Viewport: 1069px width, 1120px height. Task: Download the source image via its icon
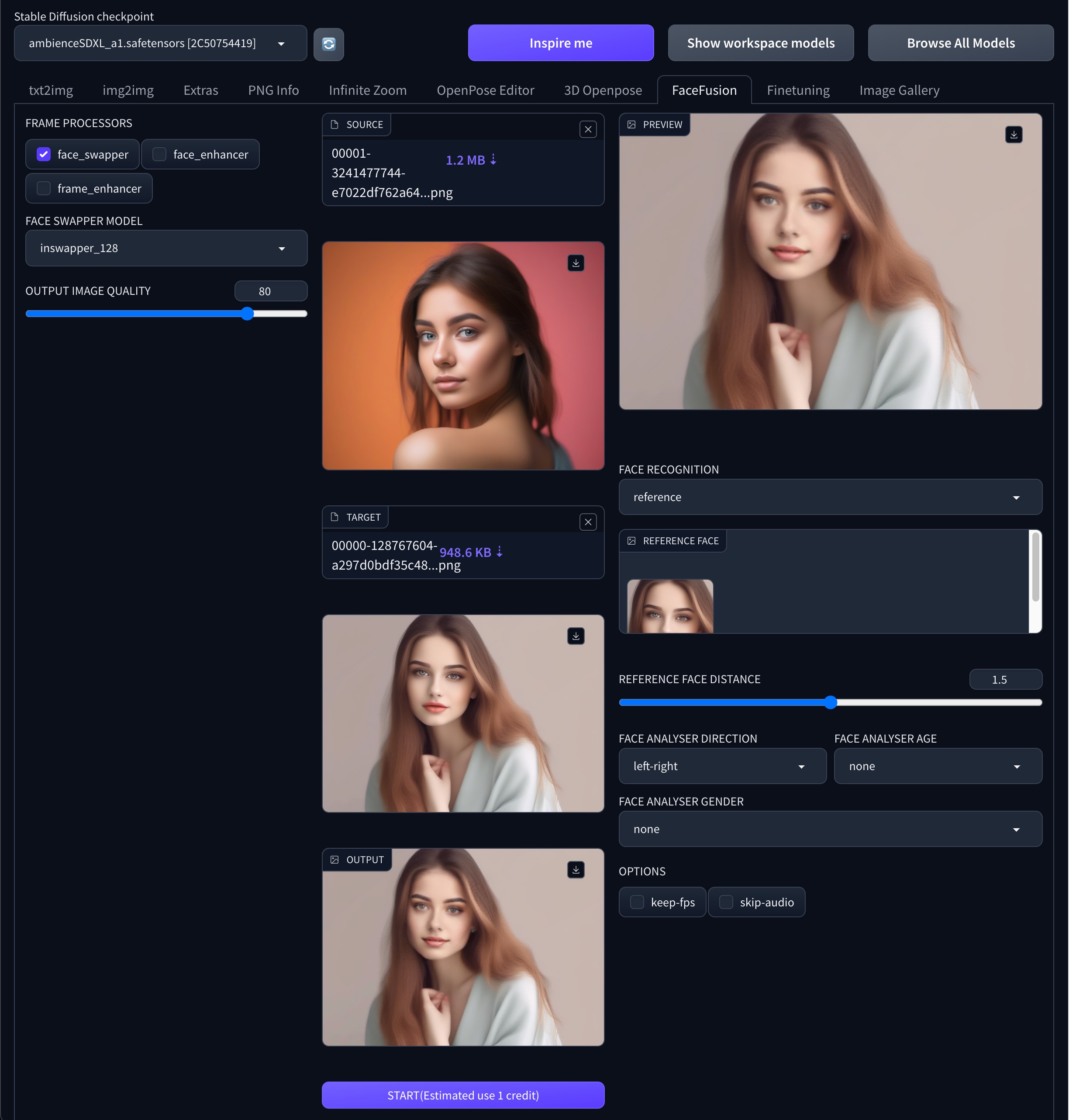tap(576, 263)
